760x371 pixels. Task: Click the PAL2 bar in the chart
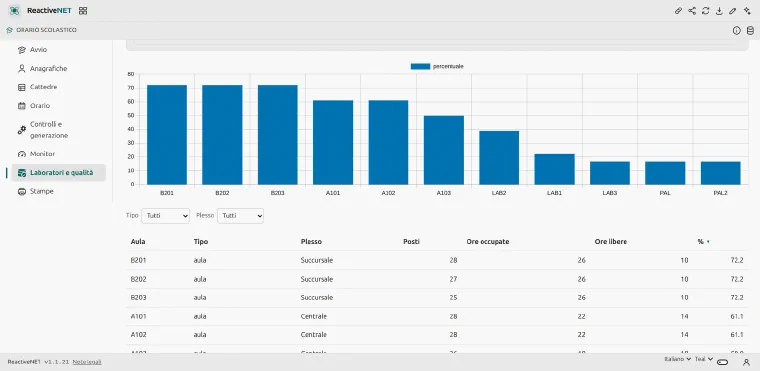click(x=721, y=173)
